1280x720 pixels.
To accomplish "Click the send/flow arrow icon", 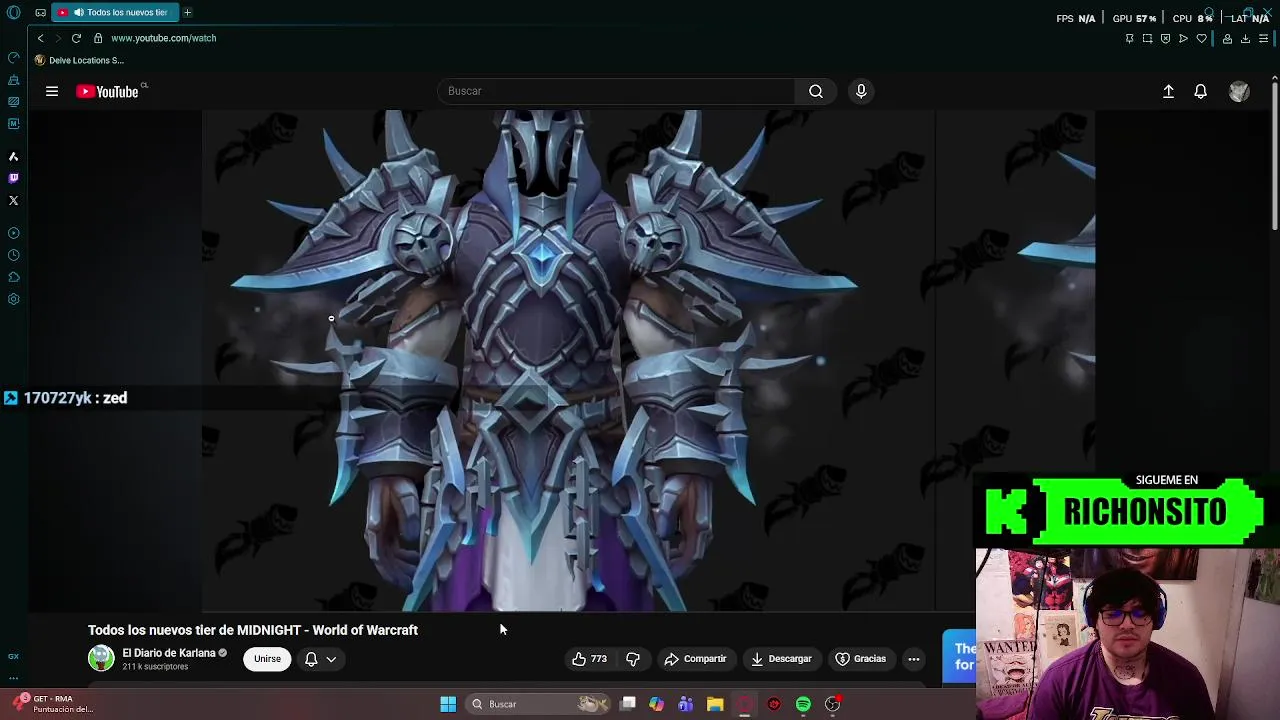I will coord(1183,38).
